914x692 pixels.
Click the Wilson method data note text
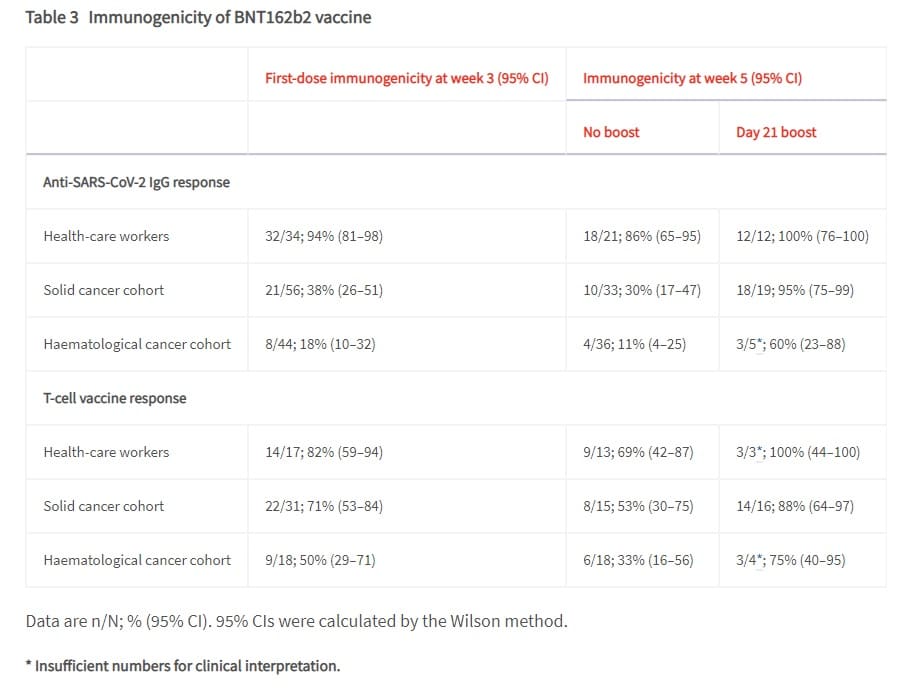pyautogui.click(x=296, y=621)
